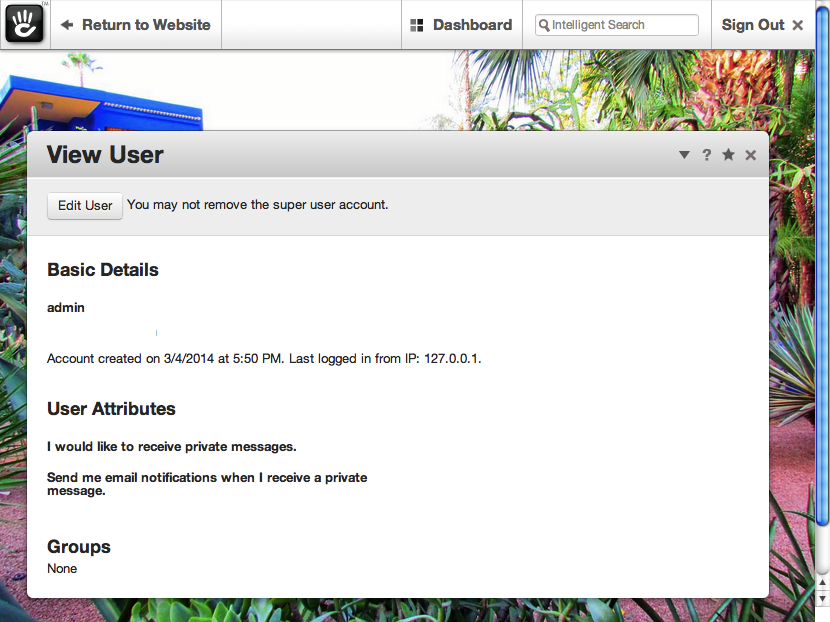Click the admin username text
830x622 pixels.
(66, 308)
